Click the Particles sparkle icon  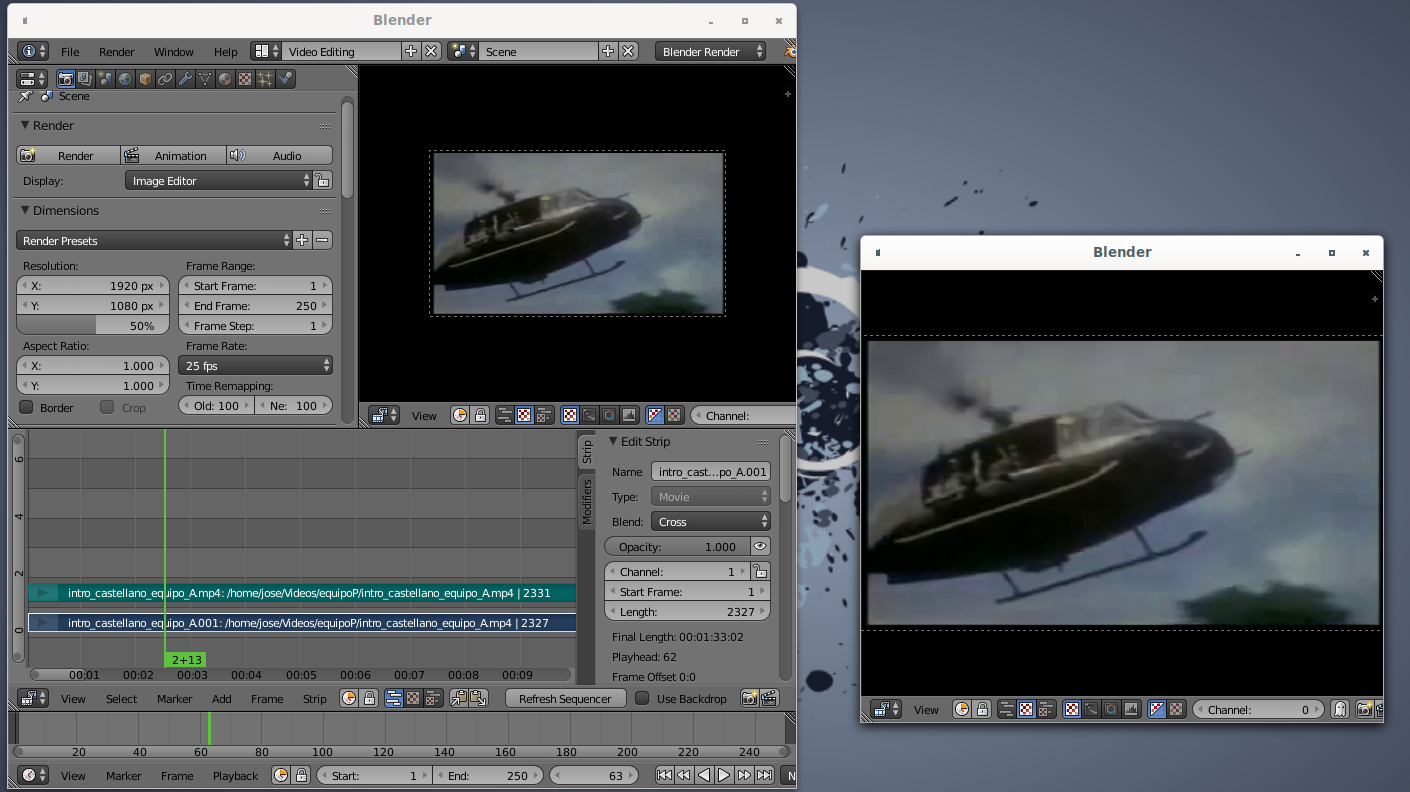pyautogui.click(x=265, y=79)
